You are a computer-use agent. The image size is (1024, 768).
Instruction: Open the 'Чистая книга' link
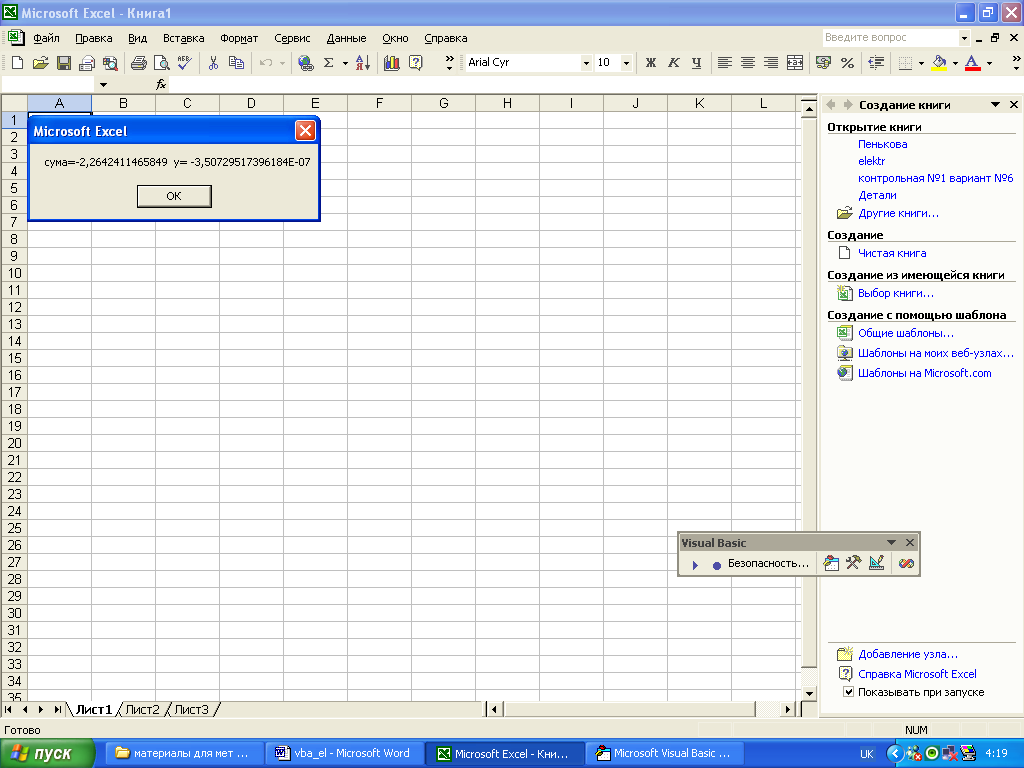891,253
